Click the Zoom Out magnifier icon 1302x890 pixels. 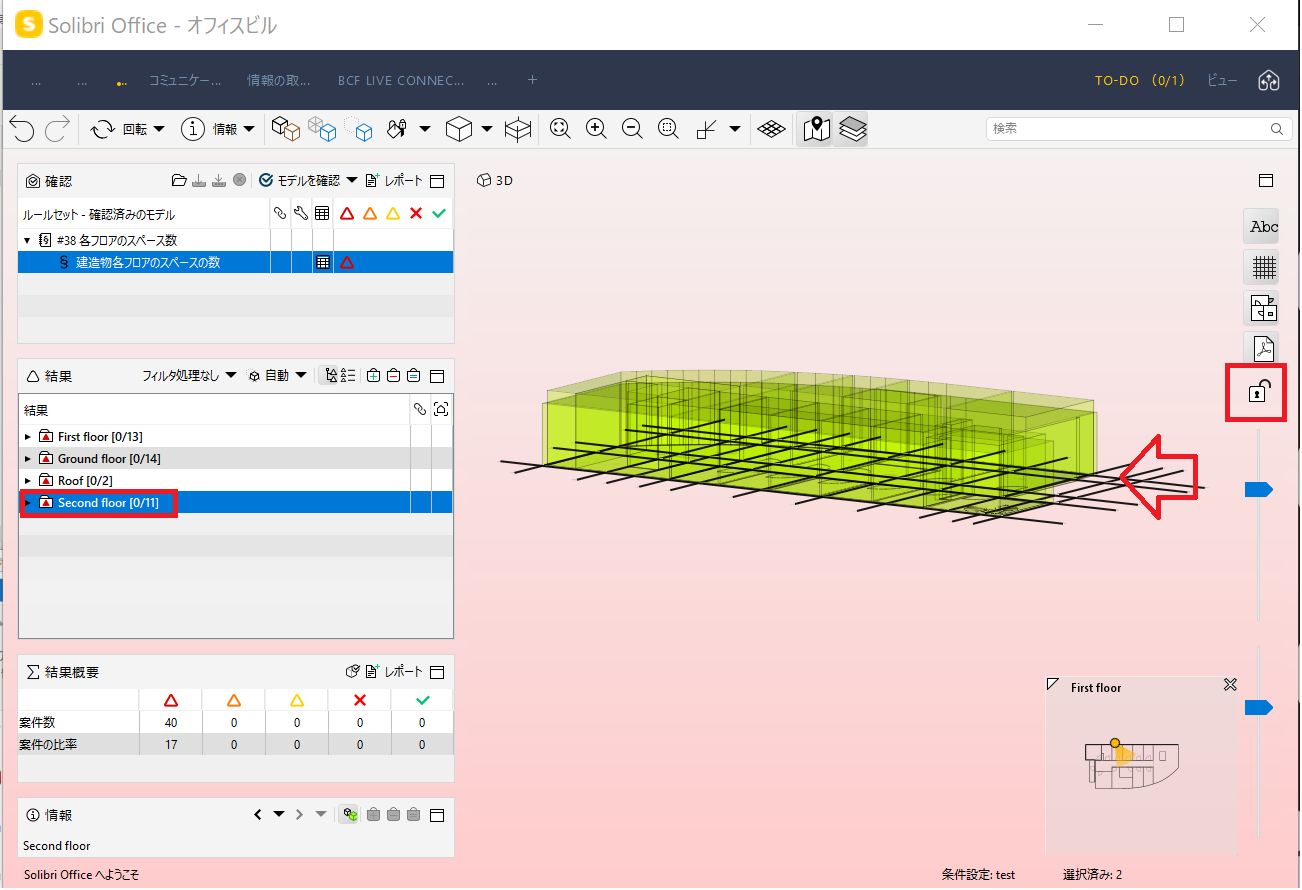tap(632, 129)
